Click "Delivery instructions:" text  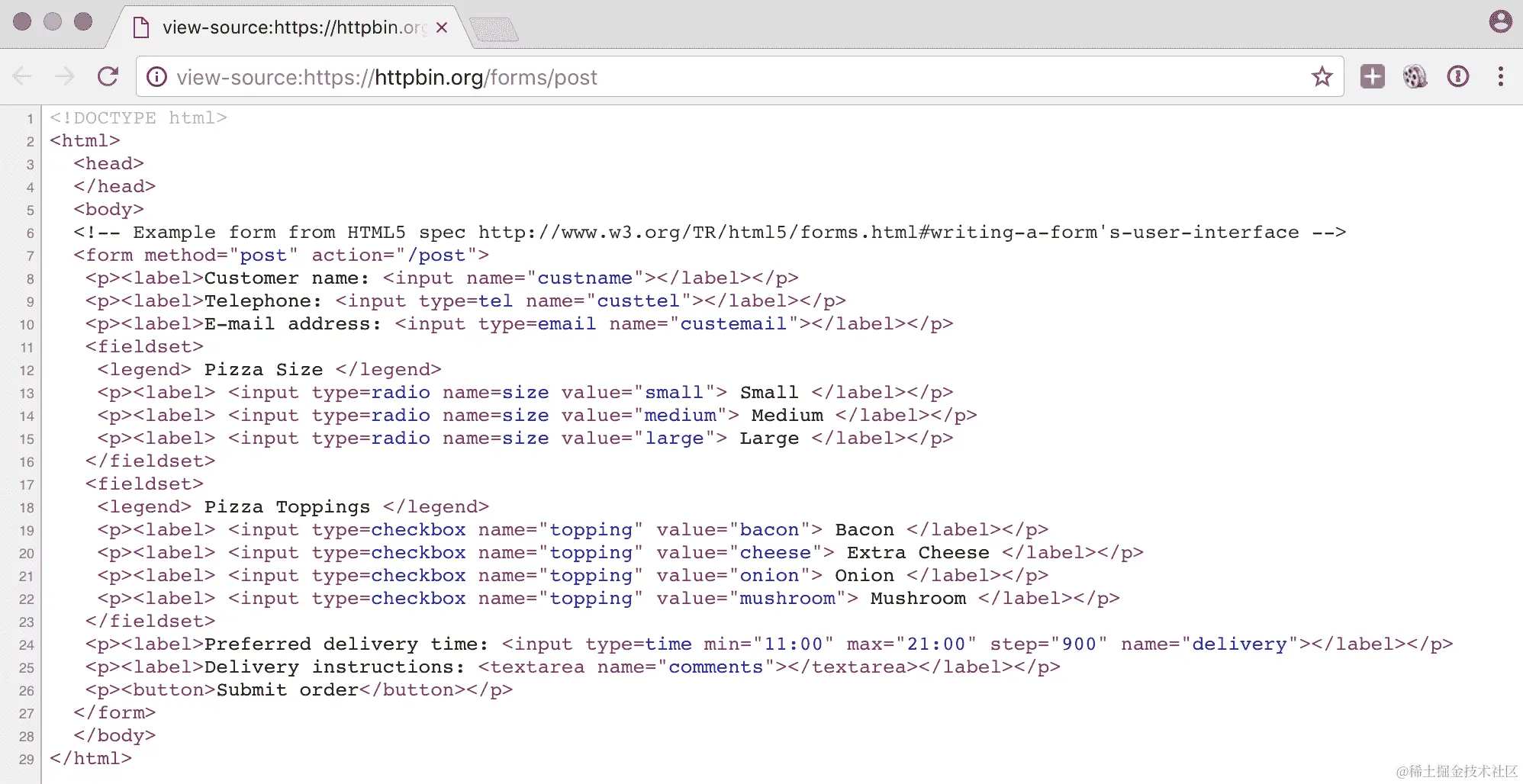tap(334, 667)
